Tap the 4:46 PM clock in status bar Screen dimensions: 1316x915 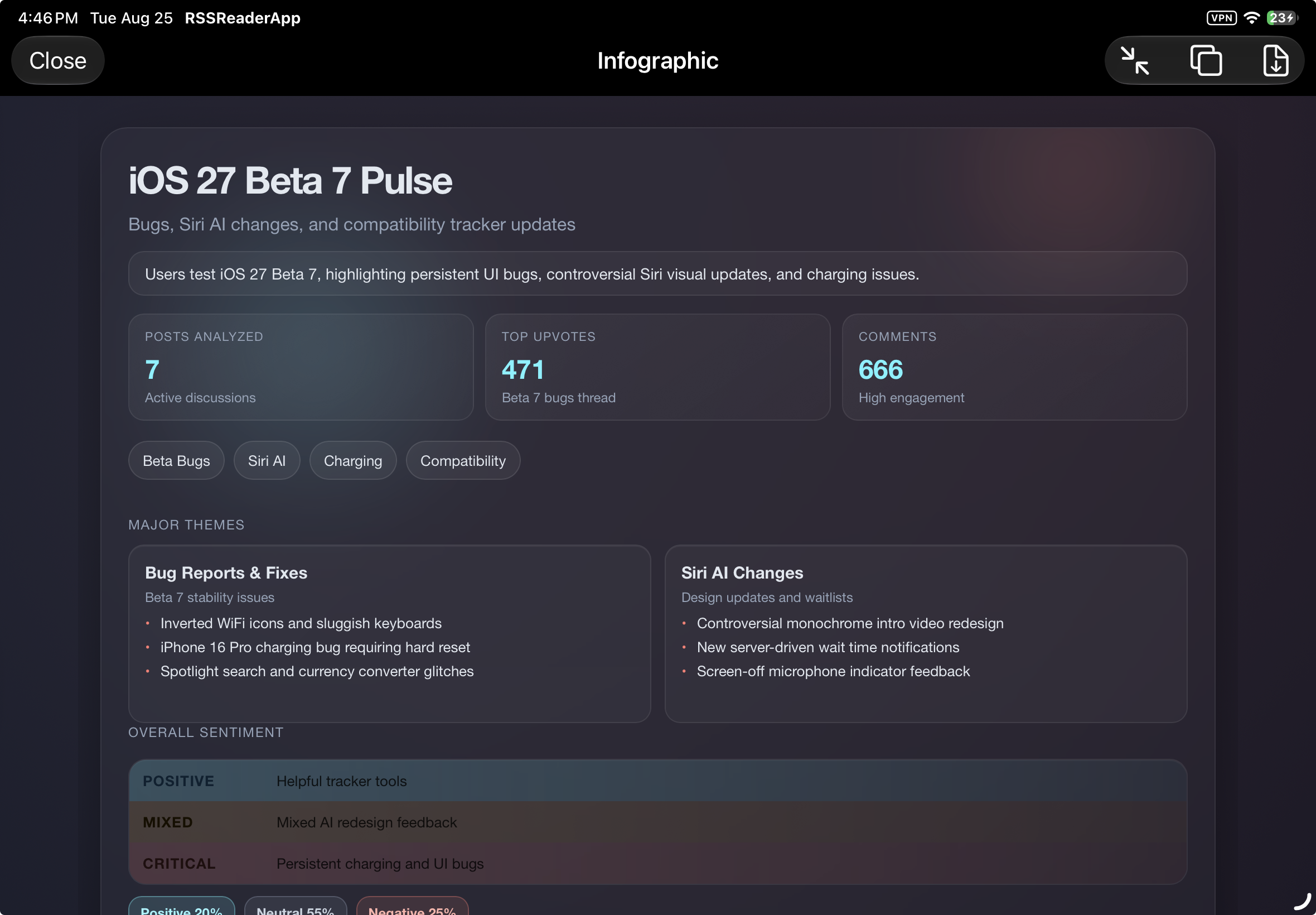point(48,18)
